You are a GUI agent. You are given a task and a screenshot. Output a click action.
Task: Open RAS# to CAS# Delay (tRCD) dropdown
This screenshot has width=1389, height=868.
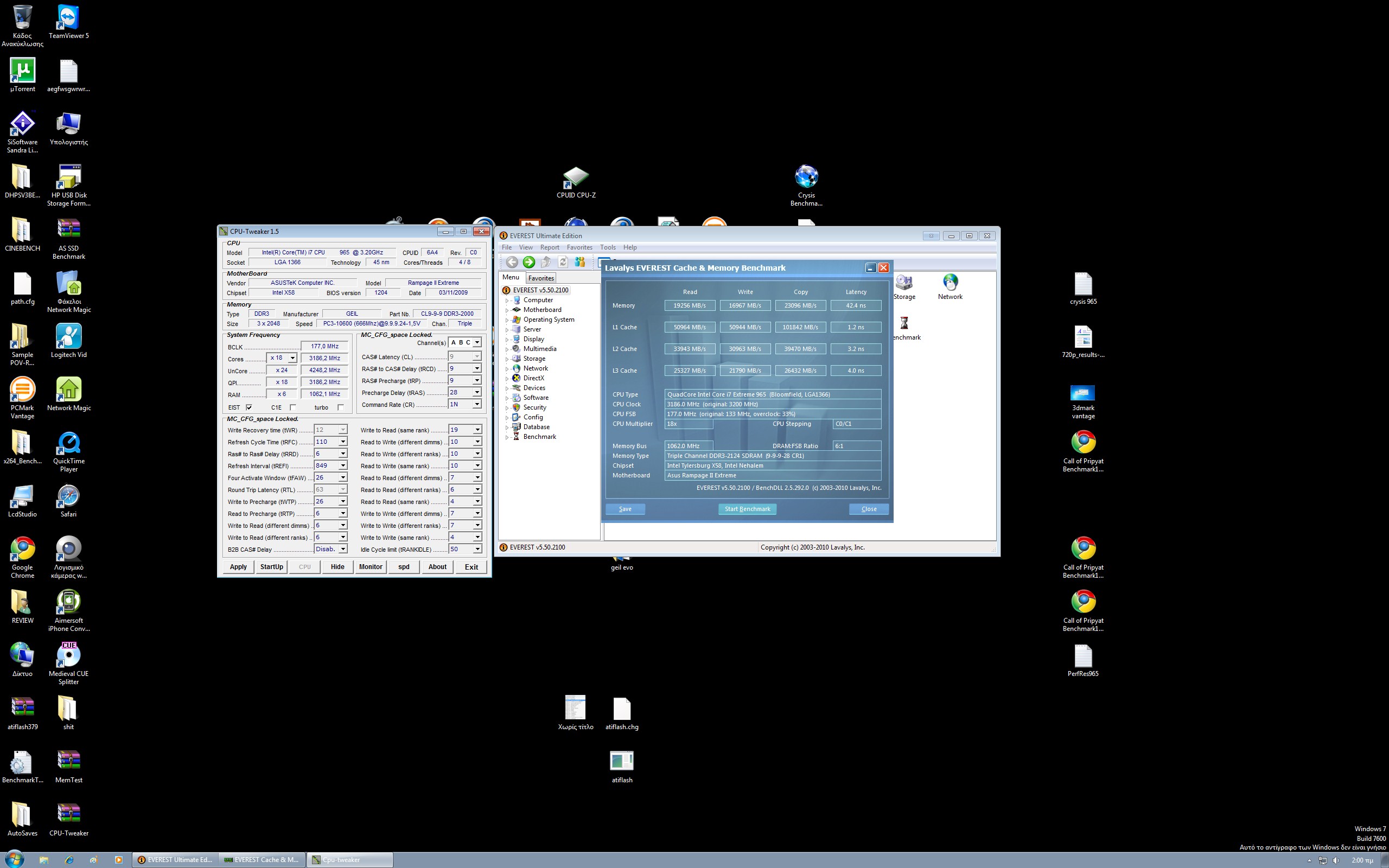(476, 368)
